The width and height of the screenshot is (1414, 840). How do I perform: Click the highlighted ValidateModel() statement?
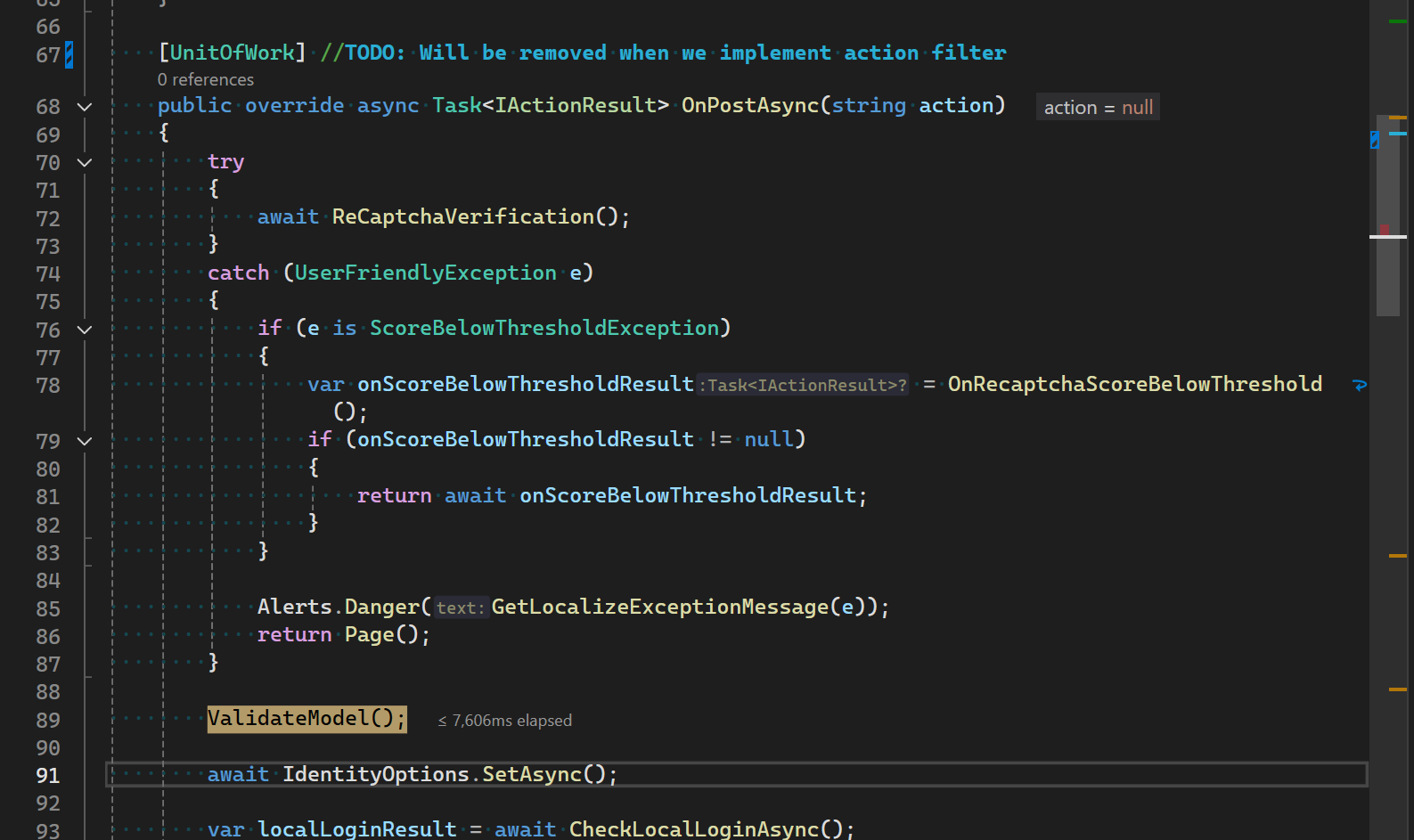[307, 719]
